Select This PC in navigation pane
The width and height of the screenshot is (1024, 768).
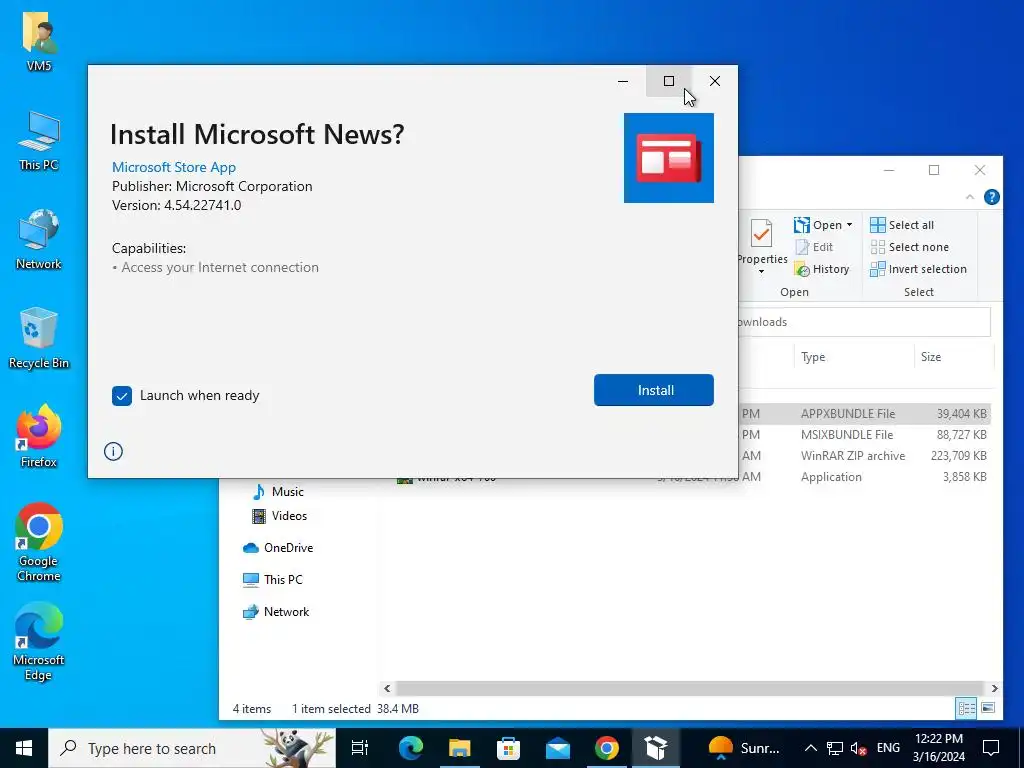click(272, 580)
